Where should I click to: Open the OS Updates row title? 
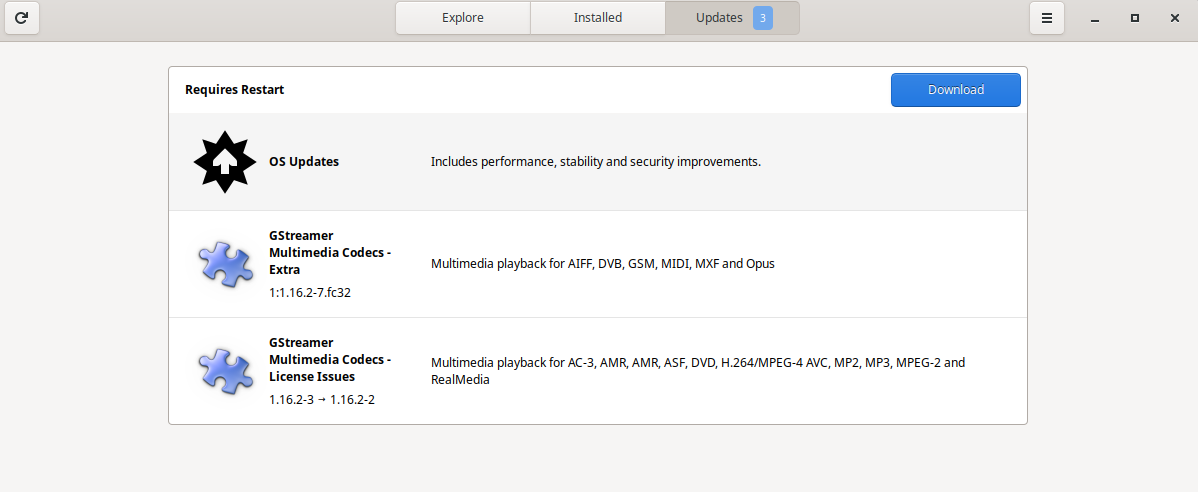tap(304, 162)
